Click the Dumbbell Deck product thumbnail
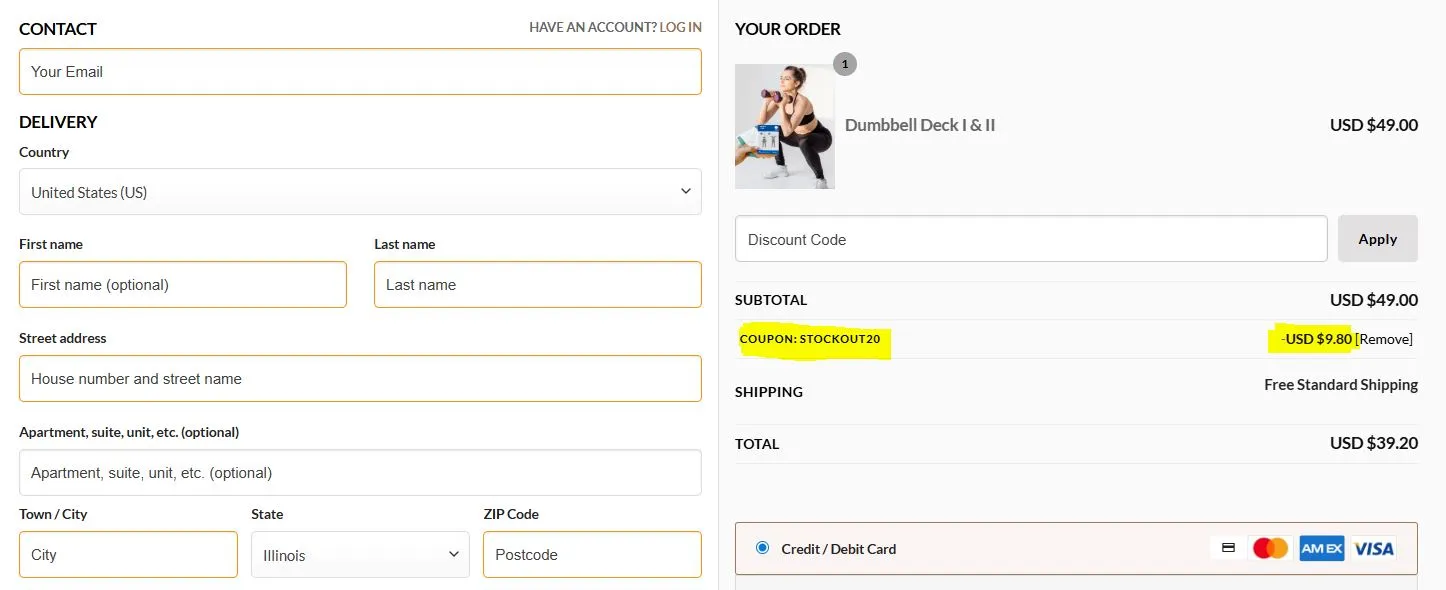The width and height of the screenshot is (1446, 590). click(x=785, y=126)
